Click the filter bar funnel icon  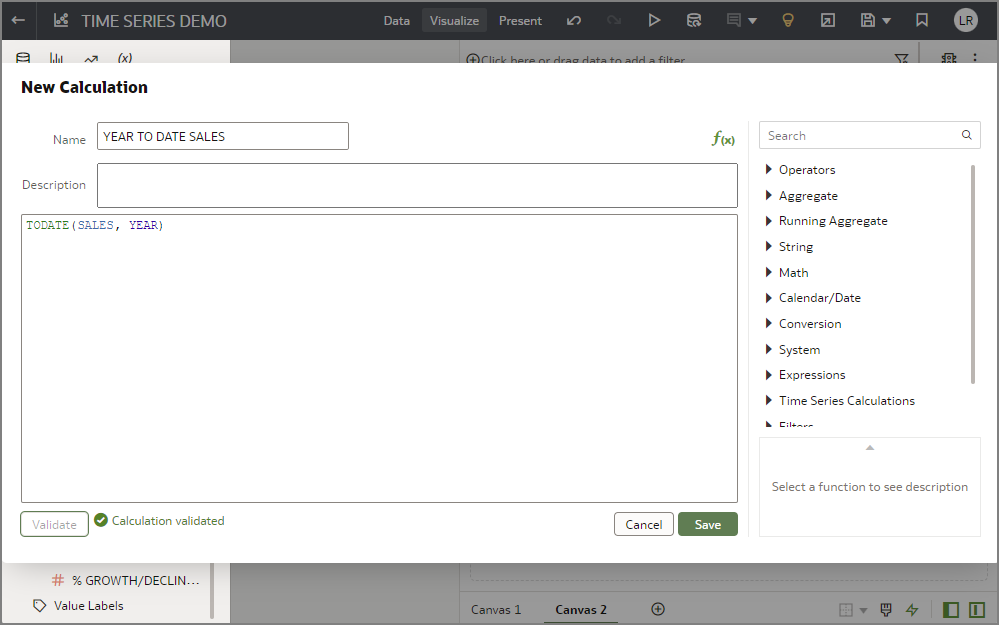902,59
